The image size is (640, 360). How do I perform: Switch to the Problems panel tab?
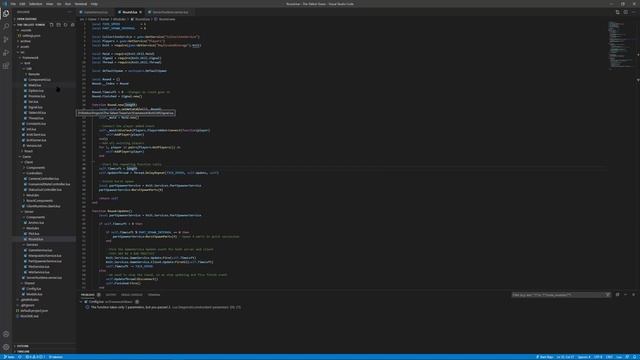point(87,295)
